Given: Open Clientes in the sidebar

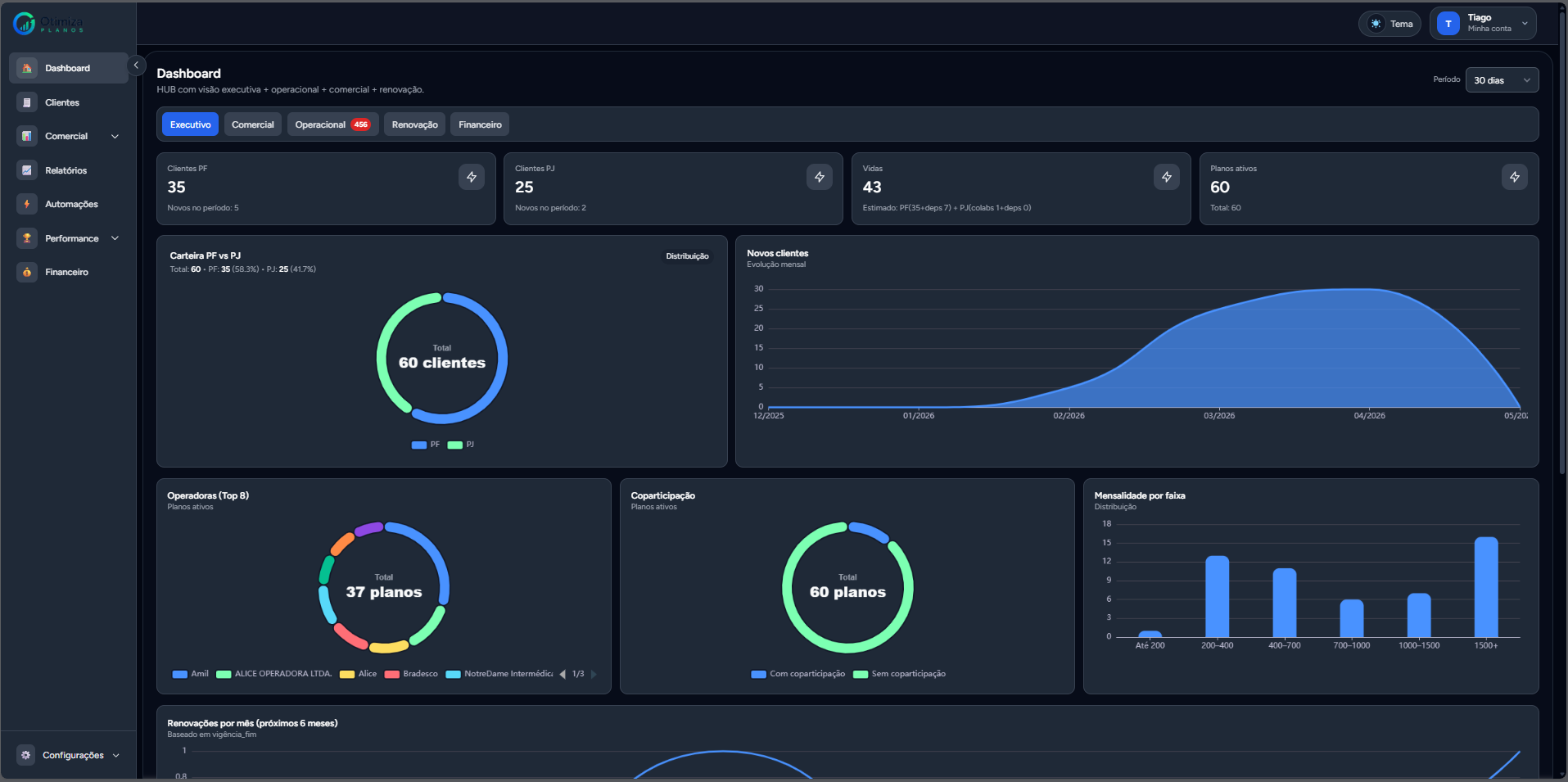Looking at the screenshot, I should point(69,102).
